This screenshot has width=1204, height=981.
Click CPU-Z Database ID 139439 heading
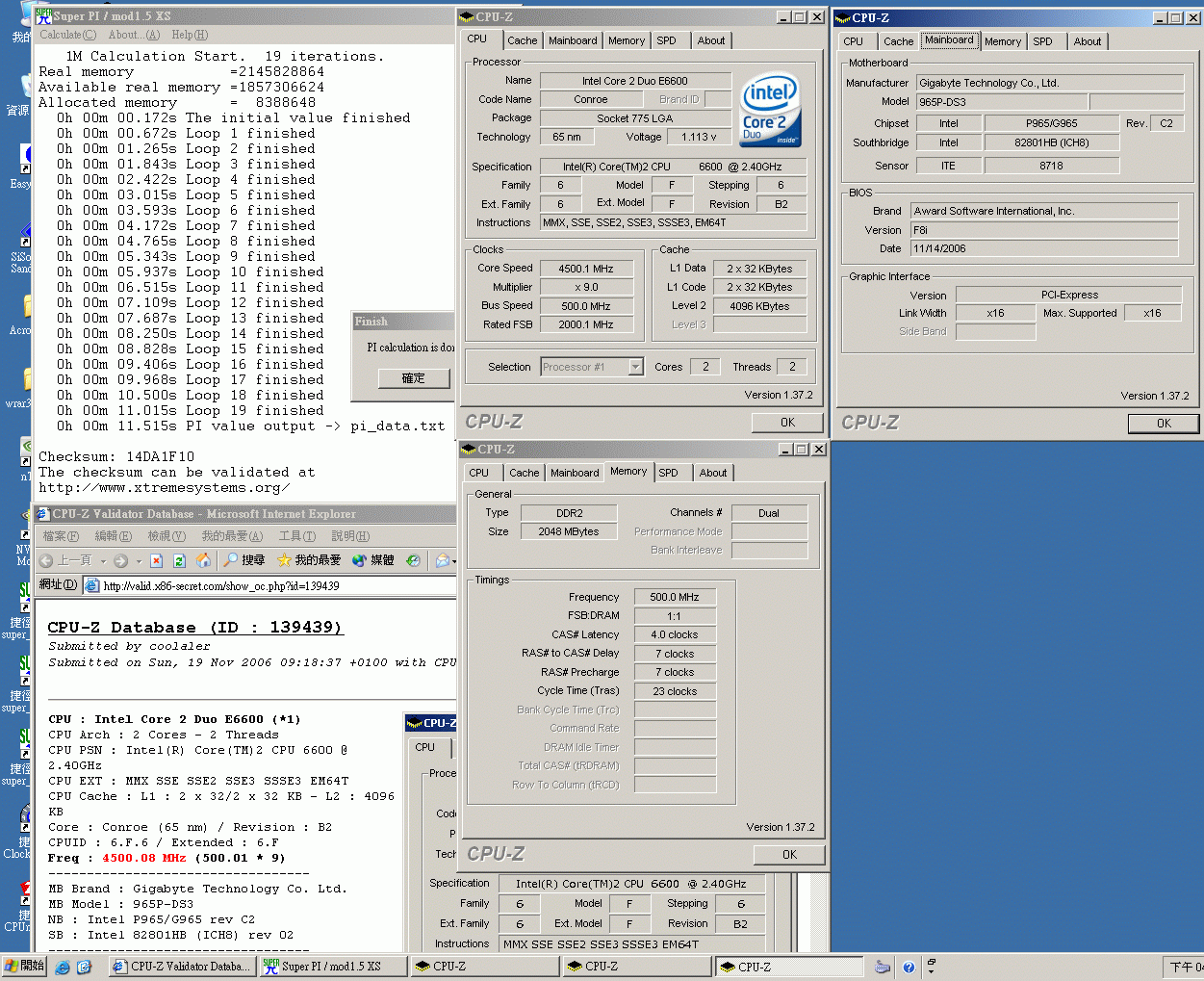(194, 628)
